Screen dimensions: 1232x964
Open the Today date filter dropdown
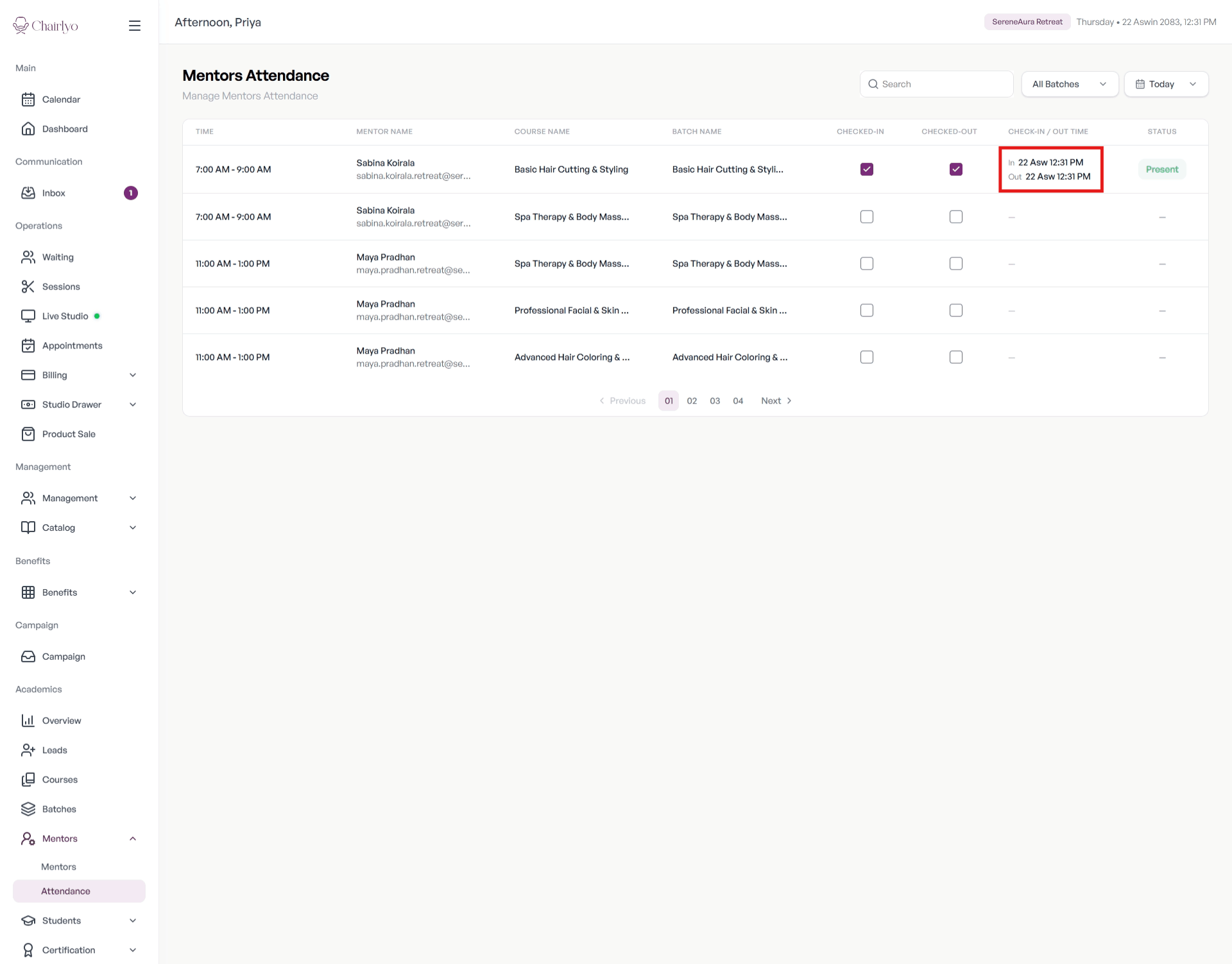tap(1166, 84)
